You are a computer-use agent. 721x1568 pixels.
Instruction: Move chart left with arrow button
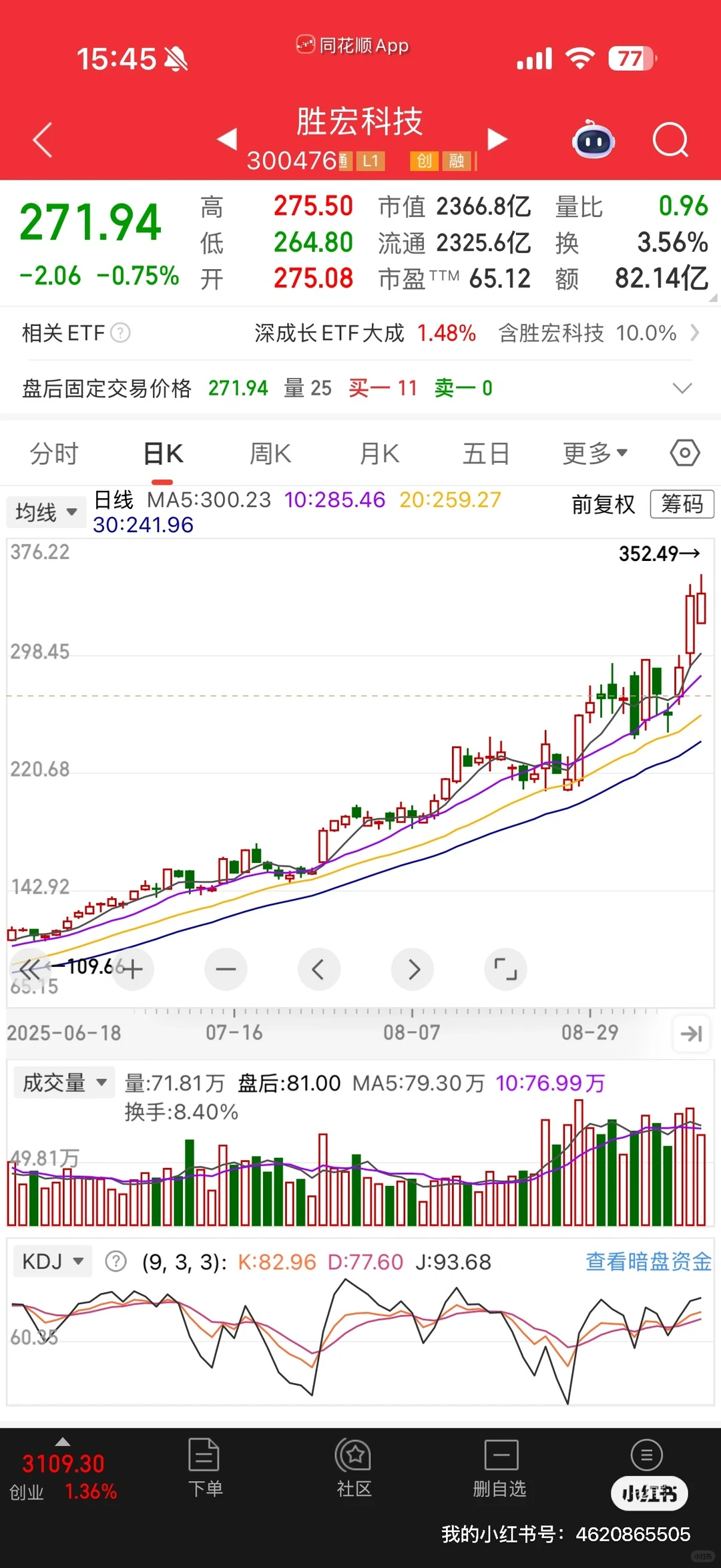tap(318, 969)
